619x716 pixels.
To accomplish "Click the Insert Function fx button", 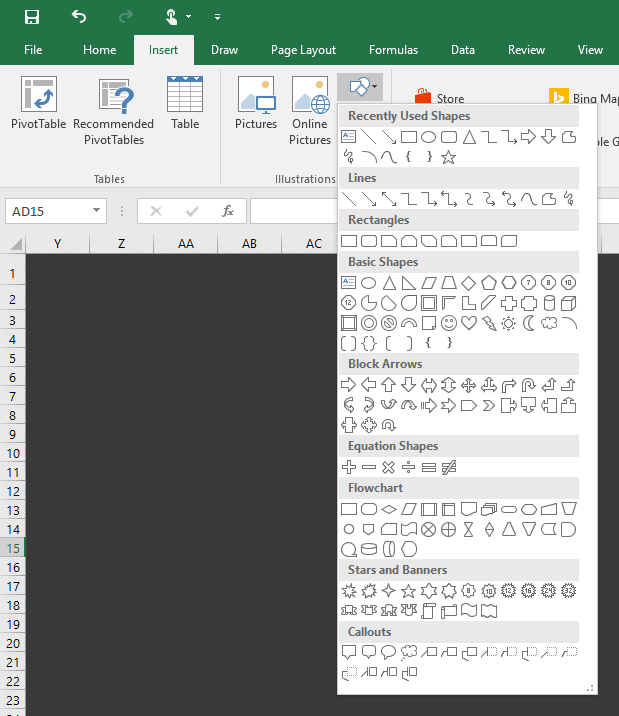I will point(228,211).
